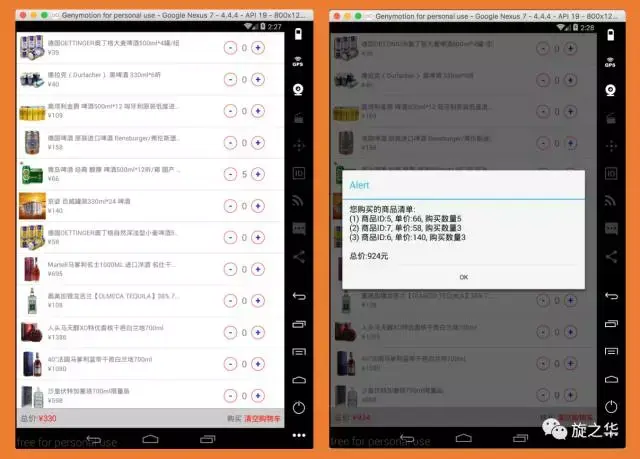Tap Android back button in left window nav bar
The width and height of the screenshot is (640, 459).
pyautogui.click(x=93, y=439)
